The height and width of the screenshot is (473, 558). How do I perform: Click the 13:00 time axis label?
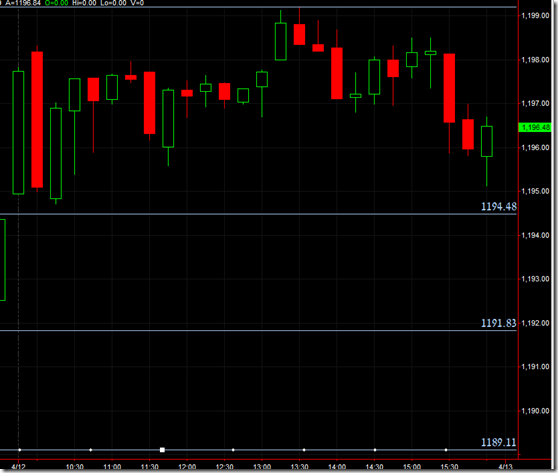point(262,467)
